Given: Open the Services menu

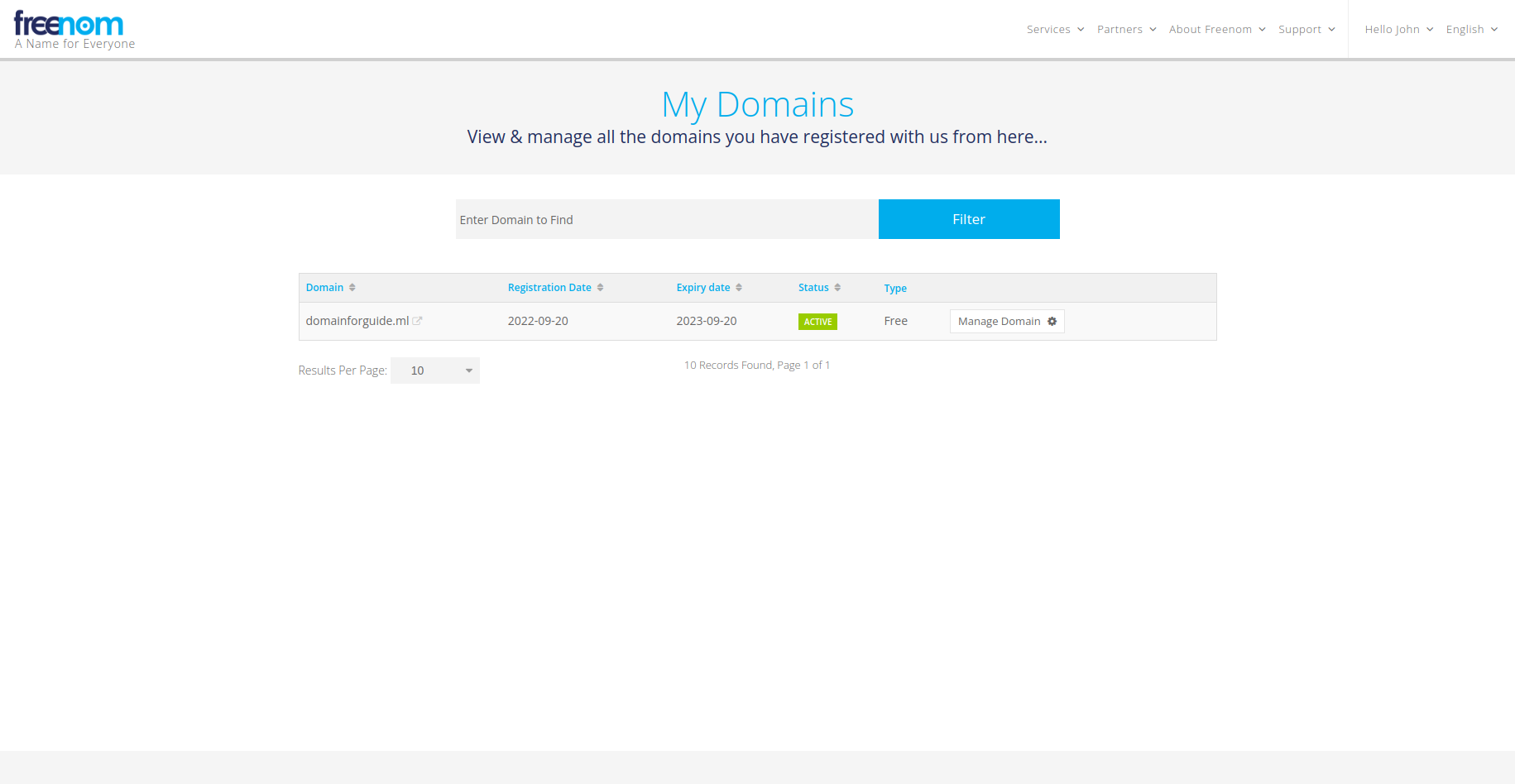Looking at the screenshot, I should coord(1055,29).
